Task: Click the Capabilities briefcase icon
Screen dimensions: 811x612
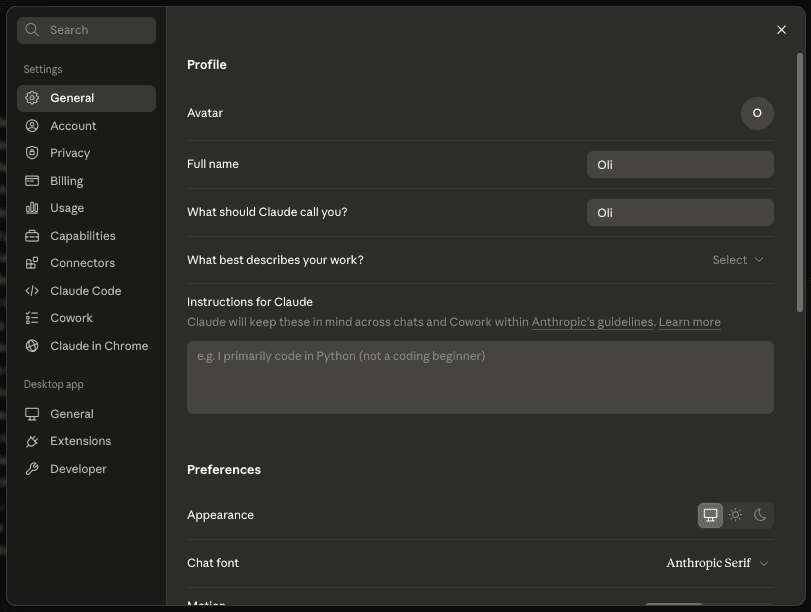Action: pyautogui.click(x=32, y=236)
